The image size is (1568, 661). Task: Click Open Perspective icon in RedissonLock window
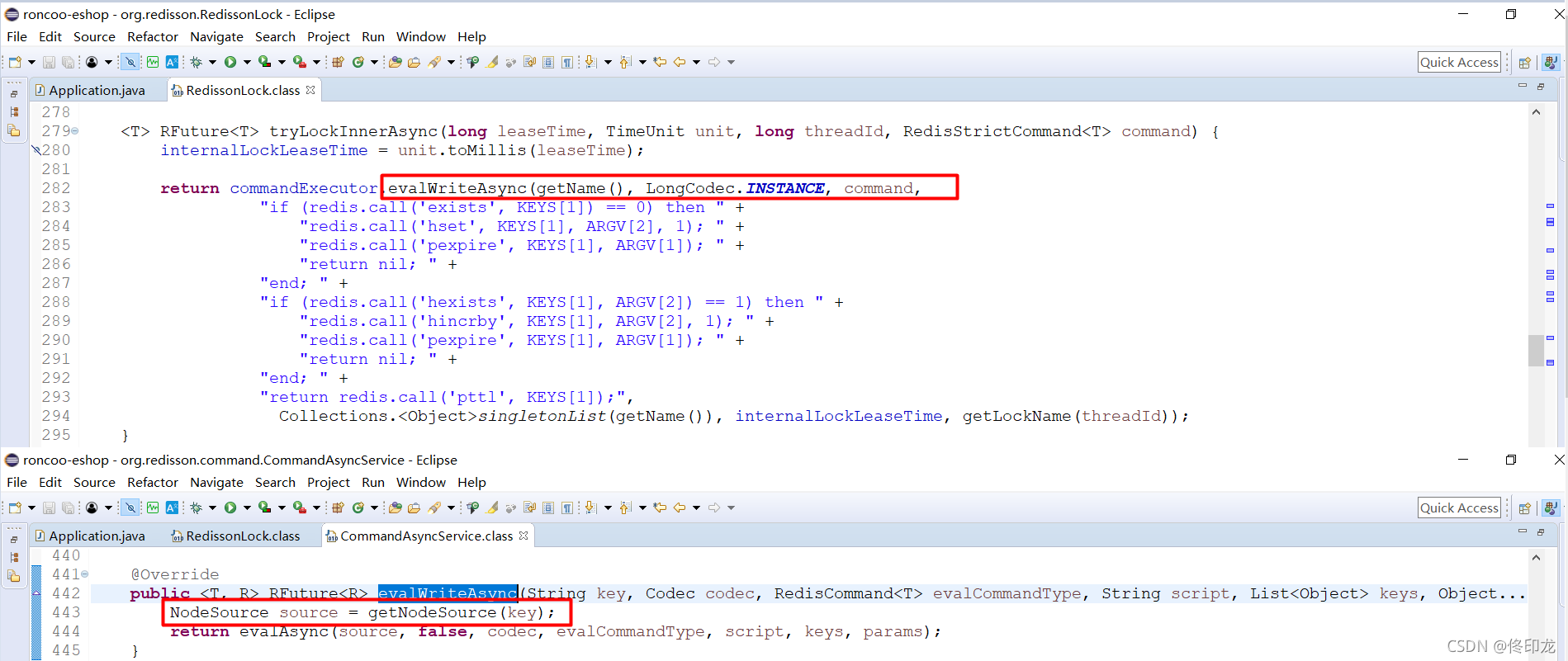(x=1525, y=62)
